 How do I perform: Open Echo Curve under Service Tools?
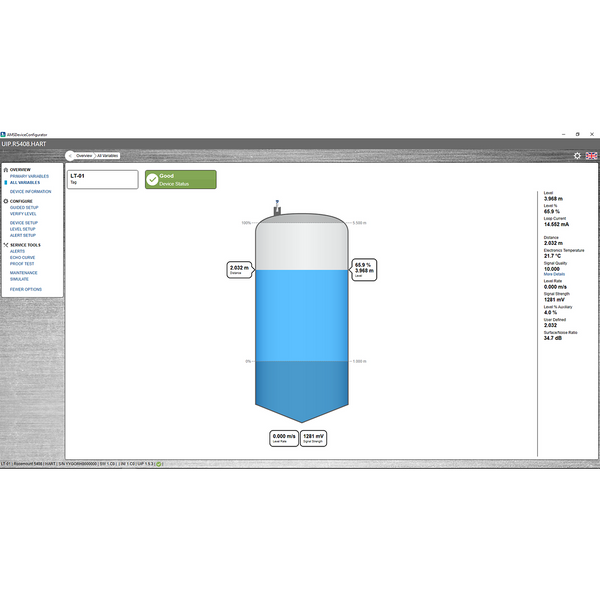[23, 257]
